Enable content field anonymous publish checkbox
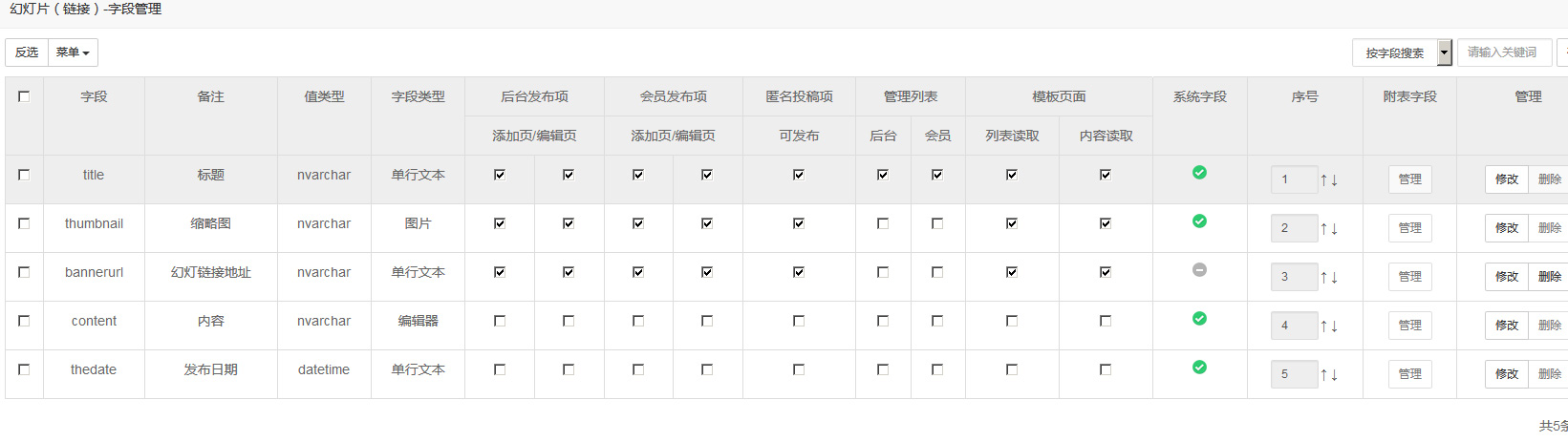Viewport: 1568px width, 442px height. click(x=799, y=321)
